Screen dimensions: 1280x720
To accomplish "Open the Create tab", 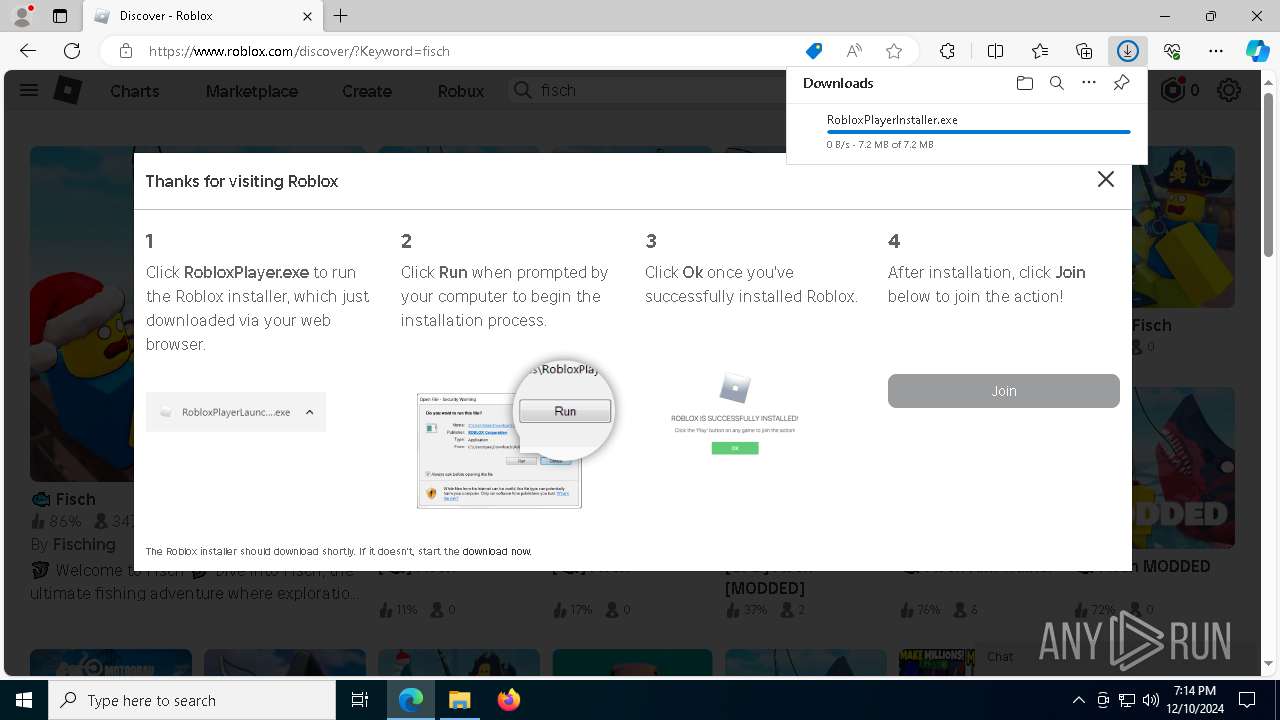I will (x=367, y=91).
